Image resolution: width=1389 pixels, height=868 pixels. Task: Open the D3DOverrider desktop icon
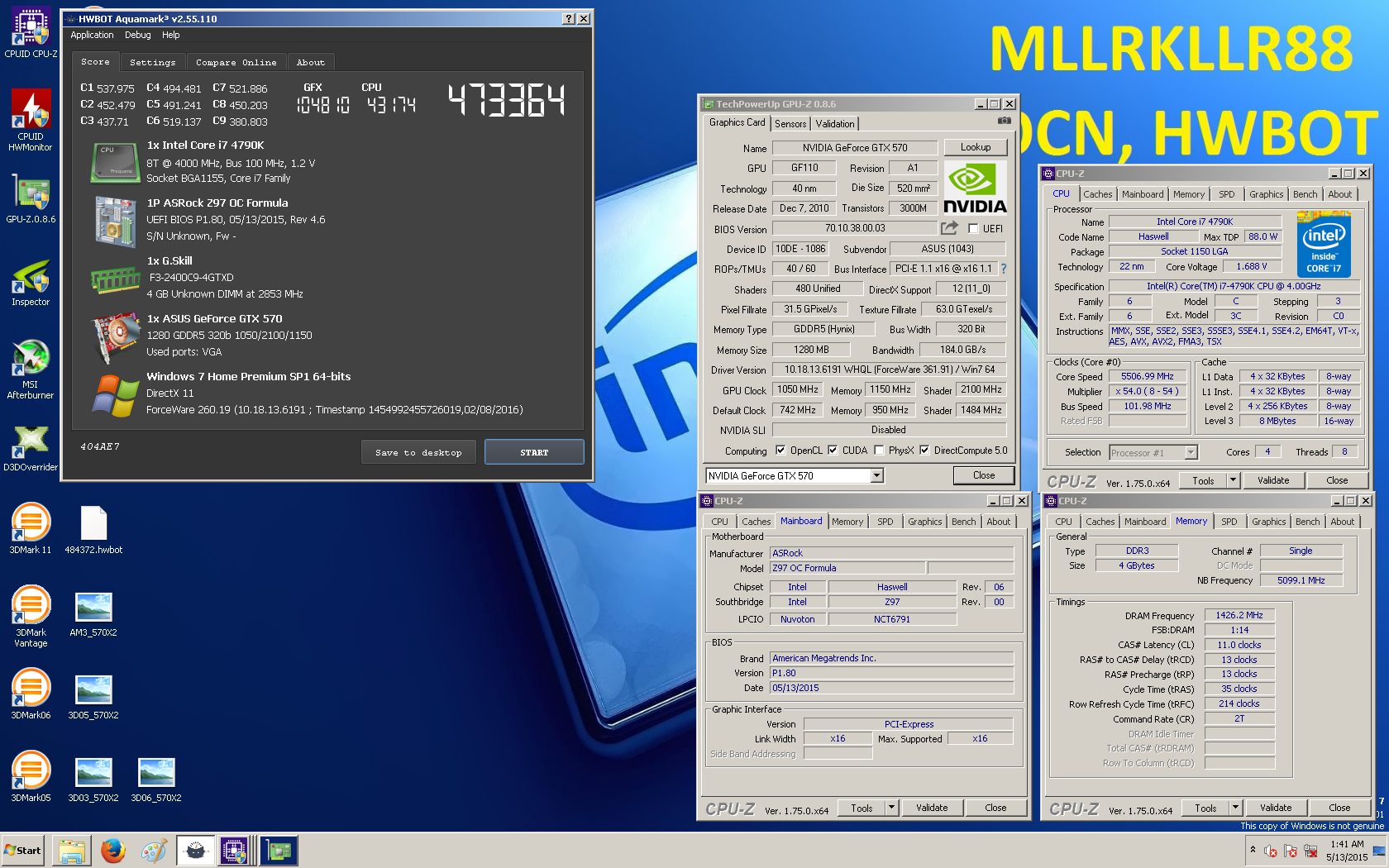coord(31,447)
